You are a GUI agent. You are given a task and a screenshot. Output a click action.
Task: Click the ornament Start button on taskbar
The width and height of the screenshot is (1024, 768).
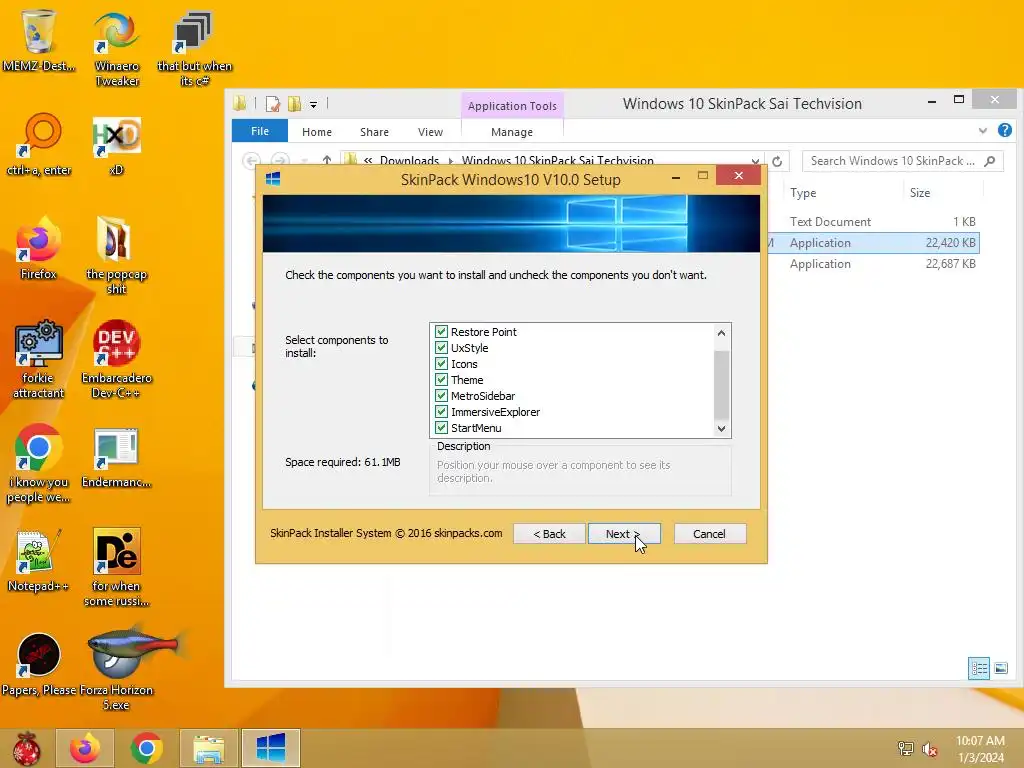[x=26, y=748]
